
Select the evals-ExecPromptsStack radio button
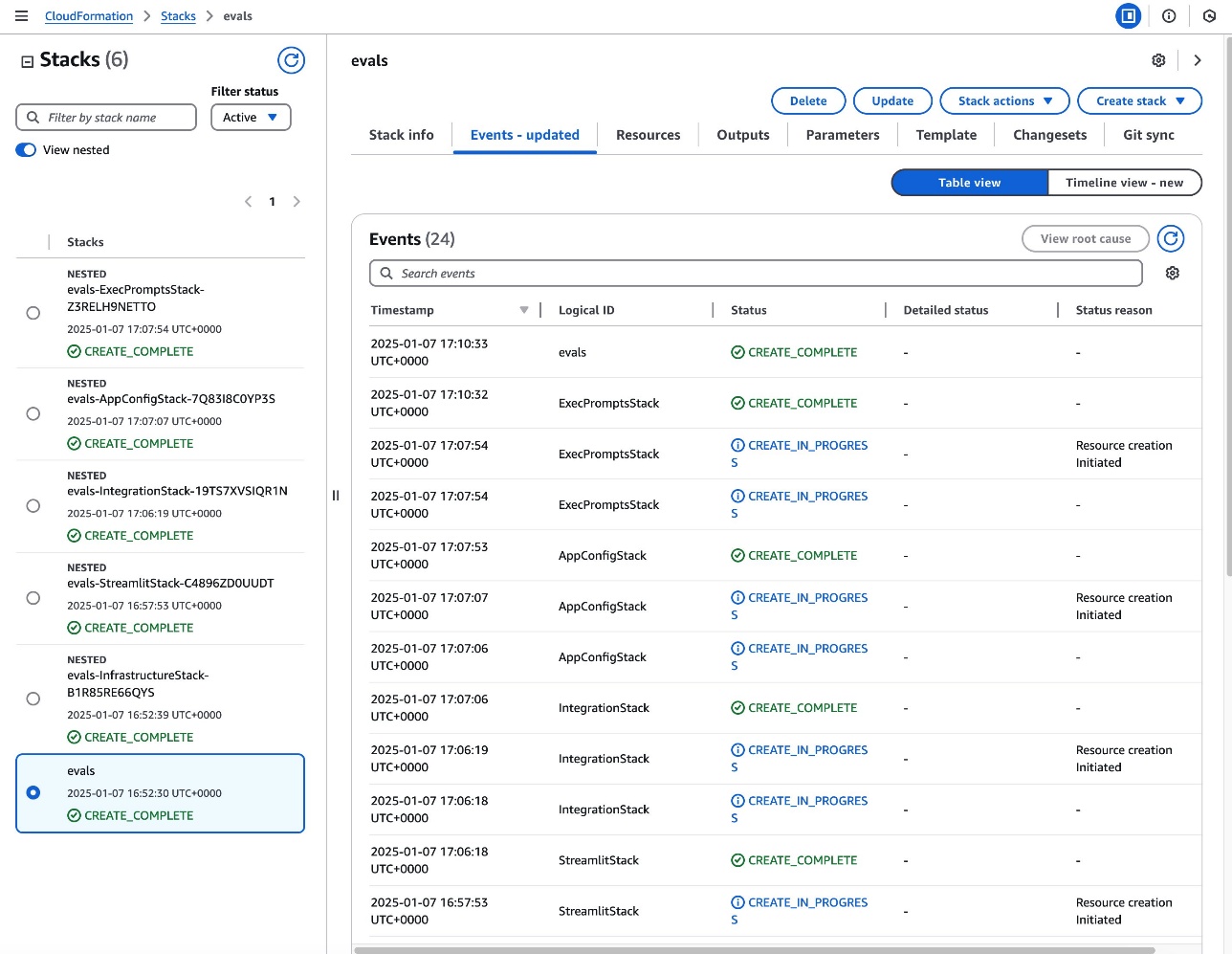click(33, 313)
